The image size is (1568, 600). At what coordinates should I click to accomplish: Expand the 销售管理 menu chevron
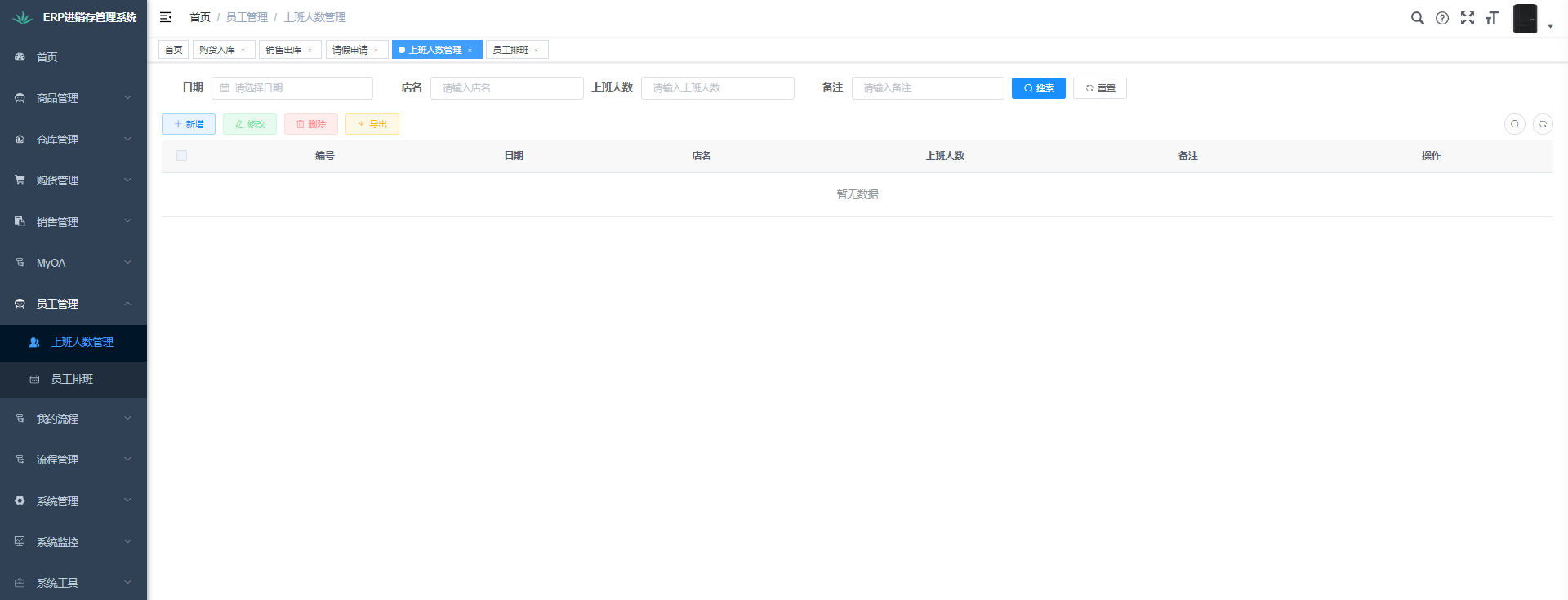click(x=127, y=221)
